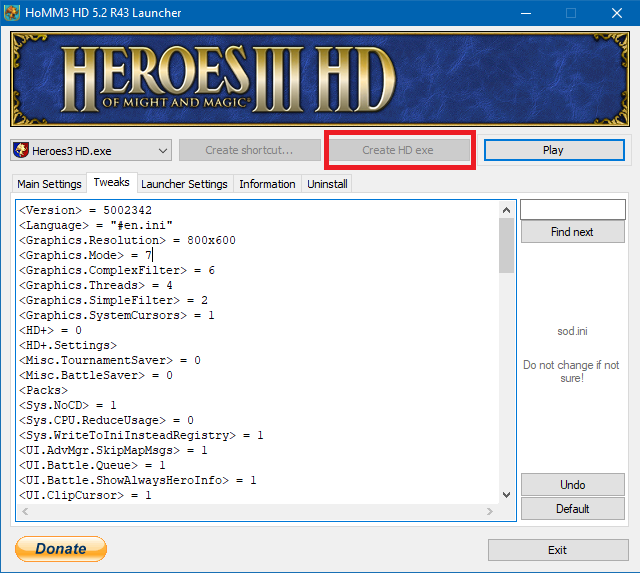Viewport: 640px width, 573px height.
Task: Click the horizontal scrollbar right arrow
Action: coord(490,511)
